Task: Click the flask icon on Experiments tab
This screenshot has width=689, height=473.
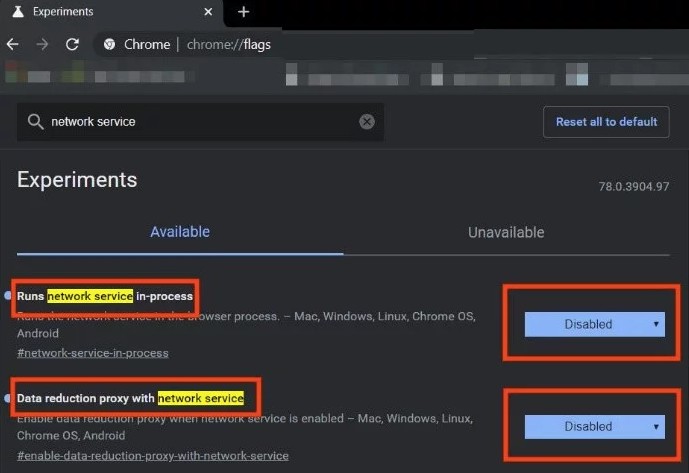Action: point(15,12)
